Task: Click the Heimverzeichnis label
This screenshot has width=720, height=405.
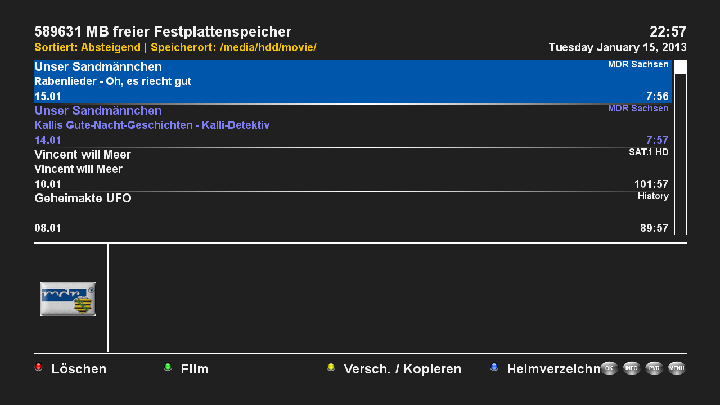Action: [x=552, y=369]
